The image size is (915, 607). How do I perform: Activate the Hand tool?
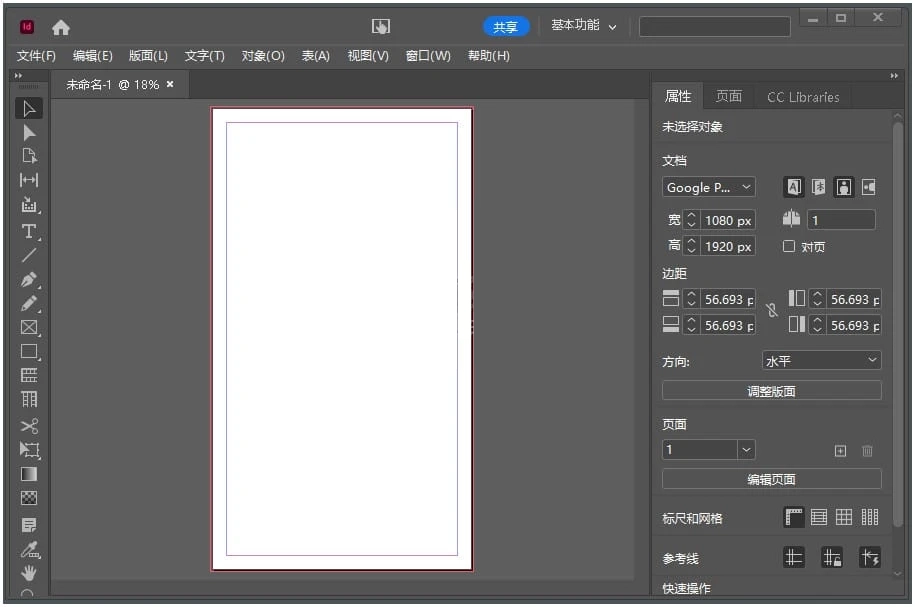(29, 572)
